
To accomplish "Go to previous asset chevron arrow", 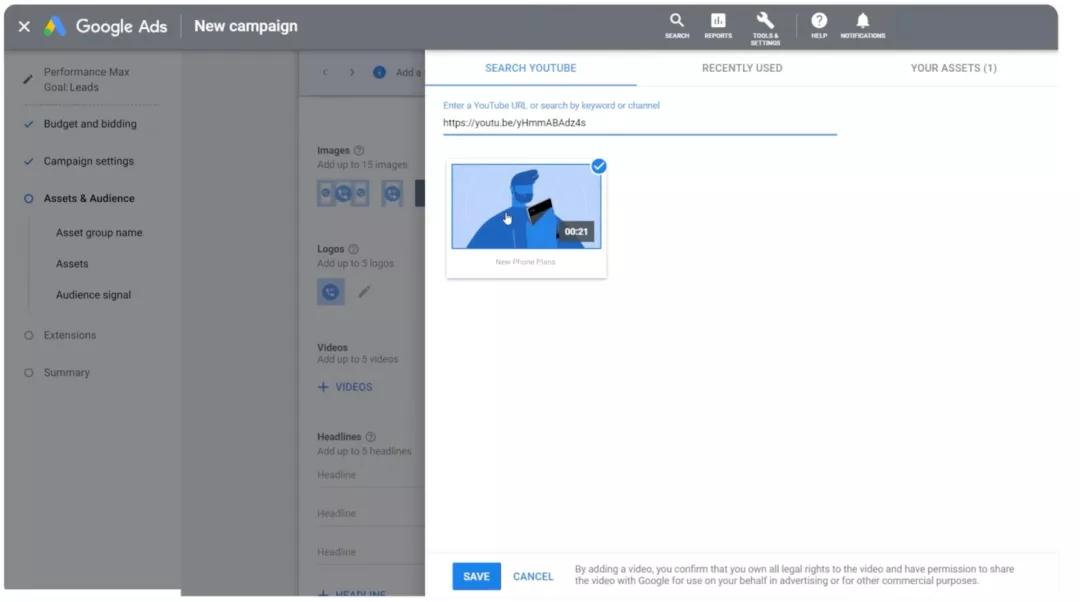I will point(325,72).
